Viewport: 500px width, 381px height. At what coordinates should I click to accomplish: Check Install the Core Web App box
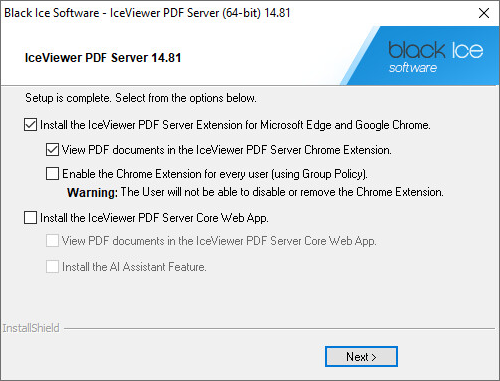(x=30, y=218)
